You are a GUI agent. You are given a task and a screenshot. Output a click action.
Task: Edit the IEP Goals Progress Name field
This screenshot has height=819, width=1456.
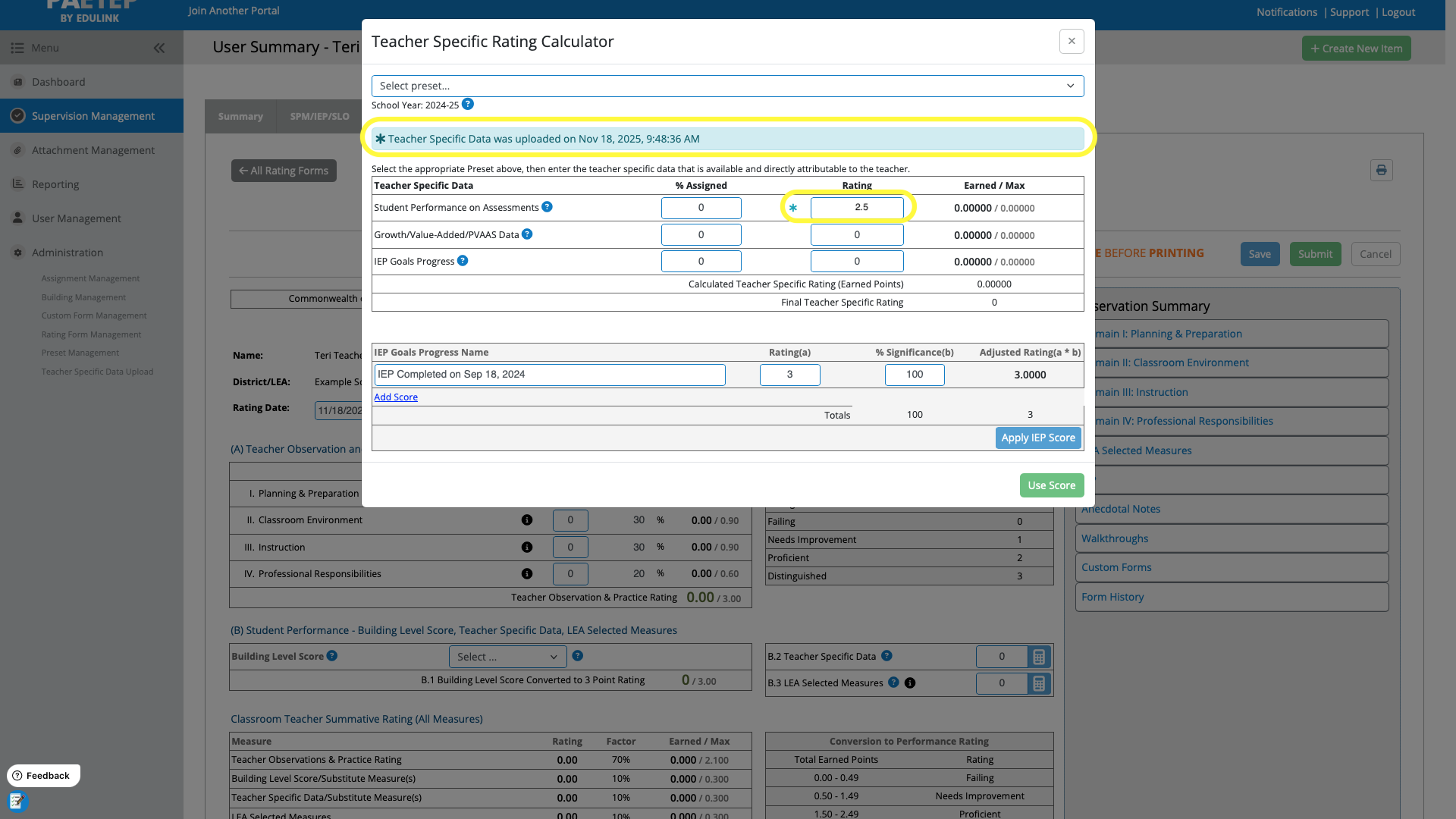550,375
